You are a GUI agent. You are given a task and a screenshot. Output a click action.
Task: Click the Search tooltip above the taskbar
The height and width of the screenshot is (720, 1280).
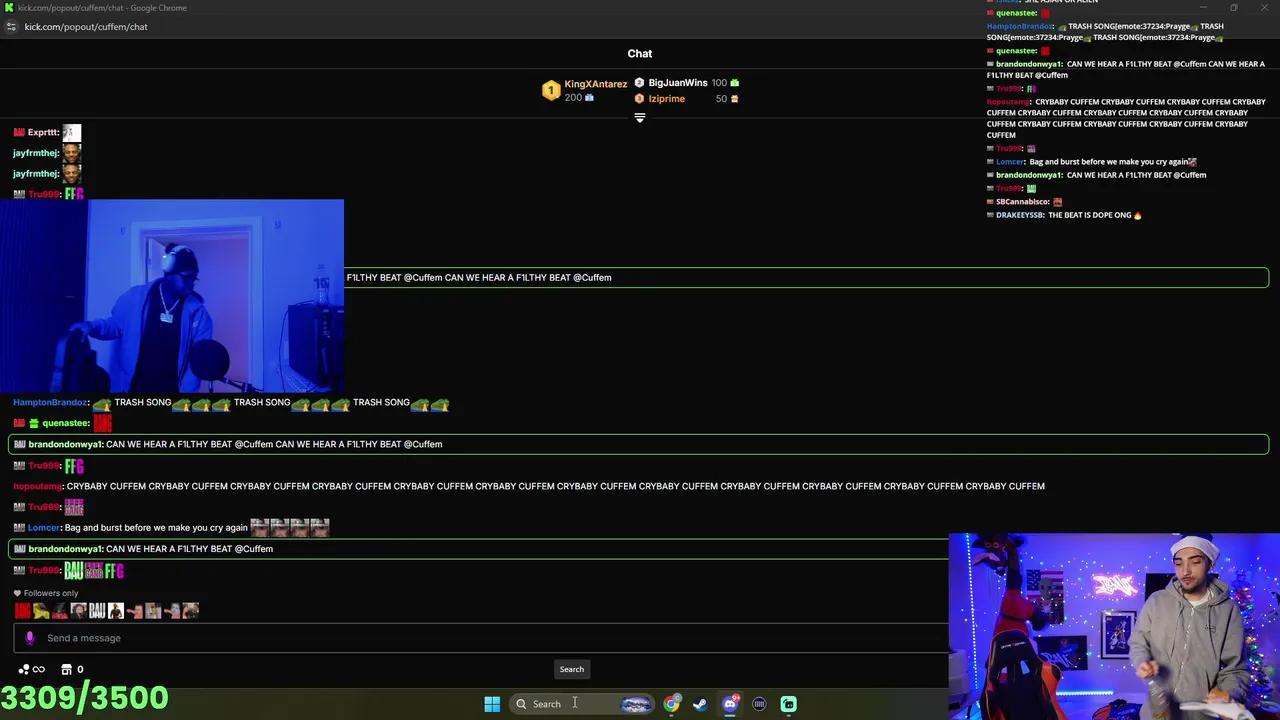pos(571,669)
